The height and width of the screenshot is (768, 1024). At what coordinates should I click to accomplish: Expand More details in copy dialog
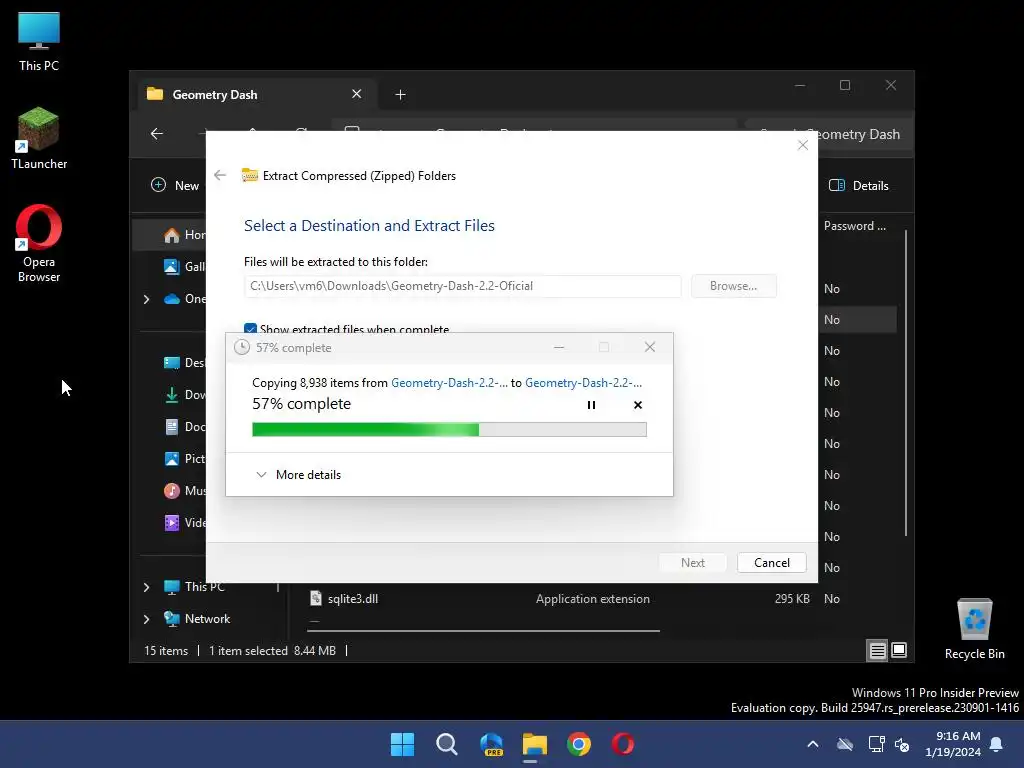tap(298, 475)
